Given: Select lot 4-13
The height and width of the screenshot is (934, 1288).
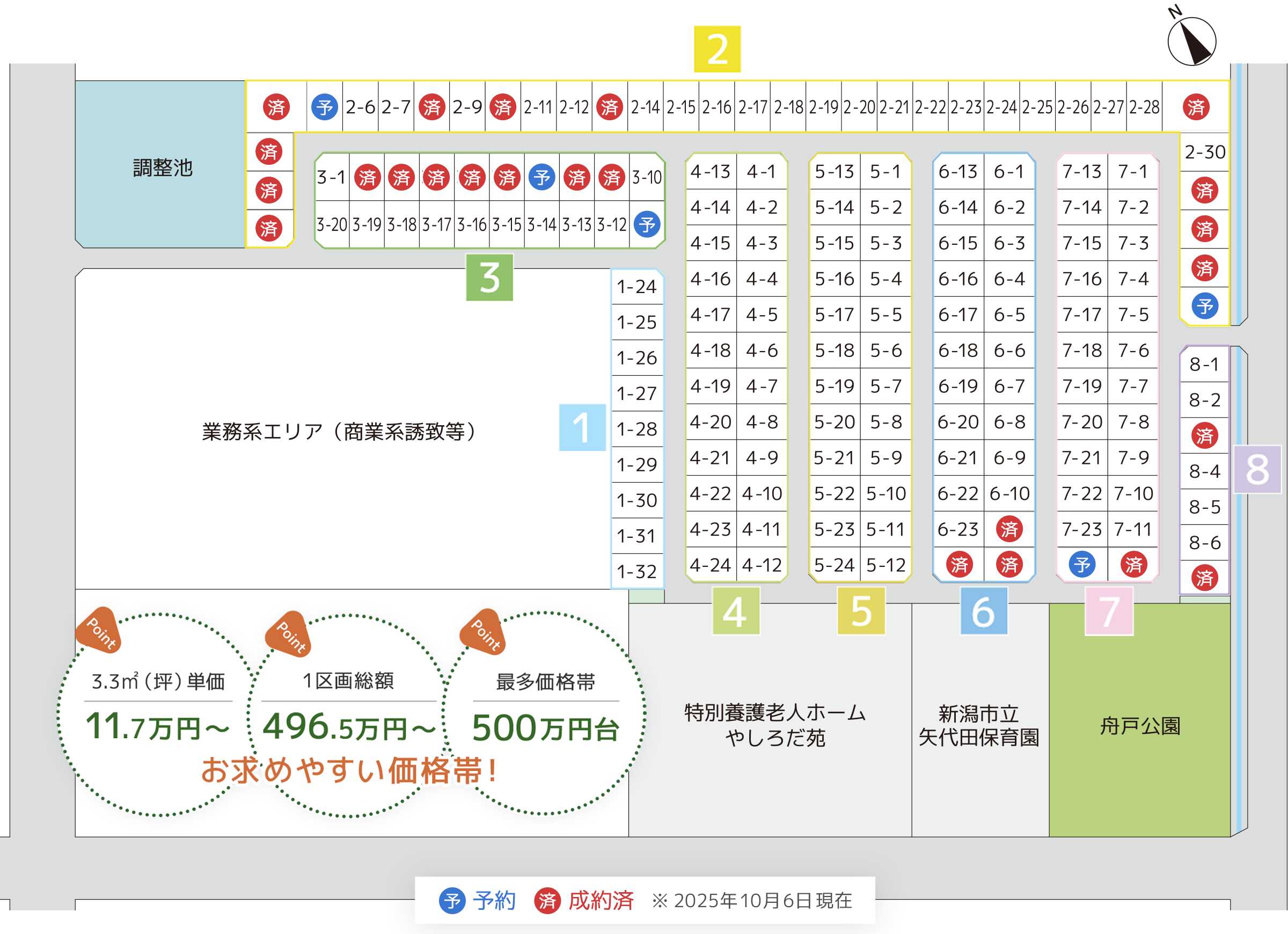Looking at the screenshot, I should tap(710, 171).
